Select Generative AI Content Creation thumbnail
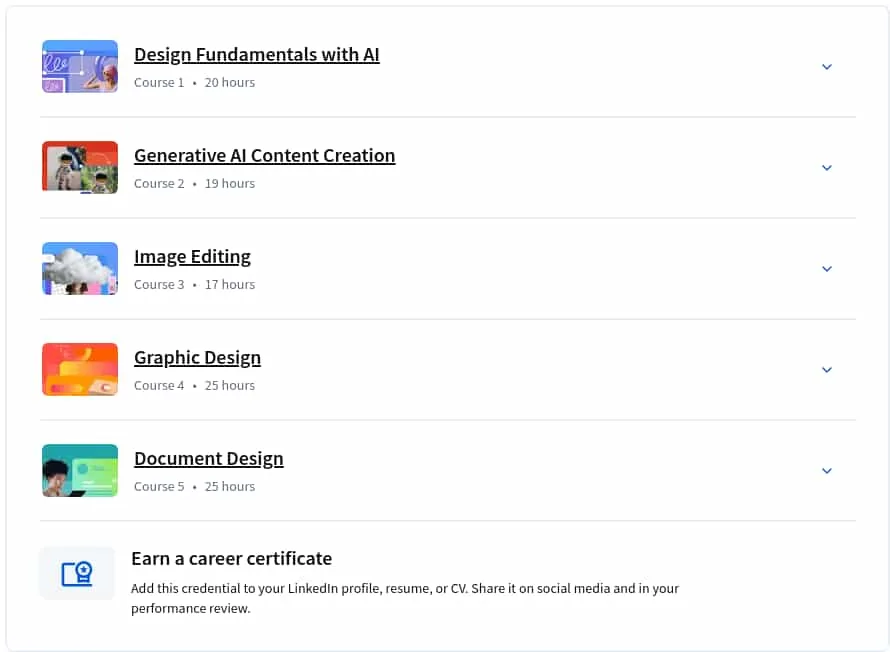The height and width of the screenshot is (652, 890). pyautogui.click(x=80, y=167)
